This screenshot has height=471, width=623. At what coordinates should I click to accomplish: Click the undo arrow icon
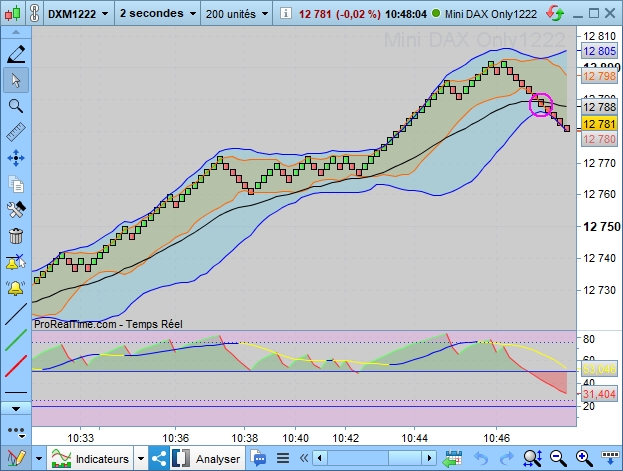tap(481, 459)
